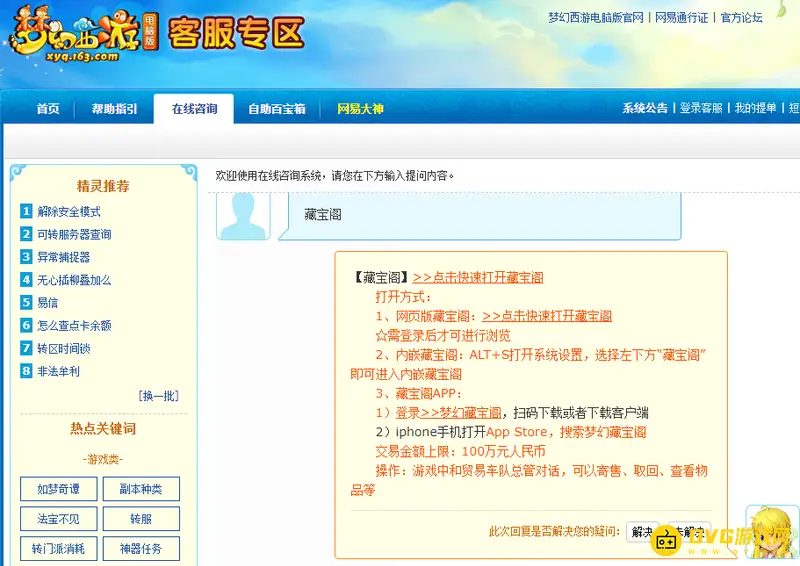
Task: Open the 帮助指引 navigation tab
Action: coord(115,108)
